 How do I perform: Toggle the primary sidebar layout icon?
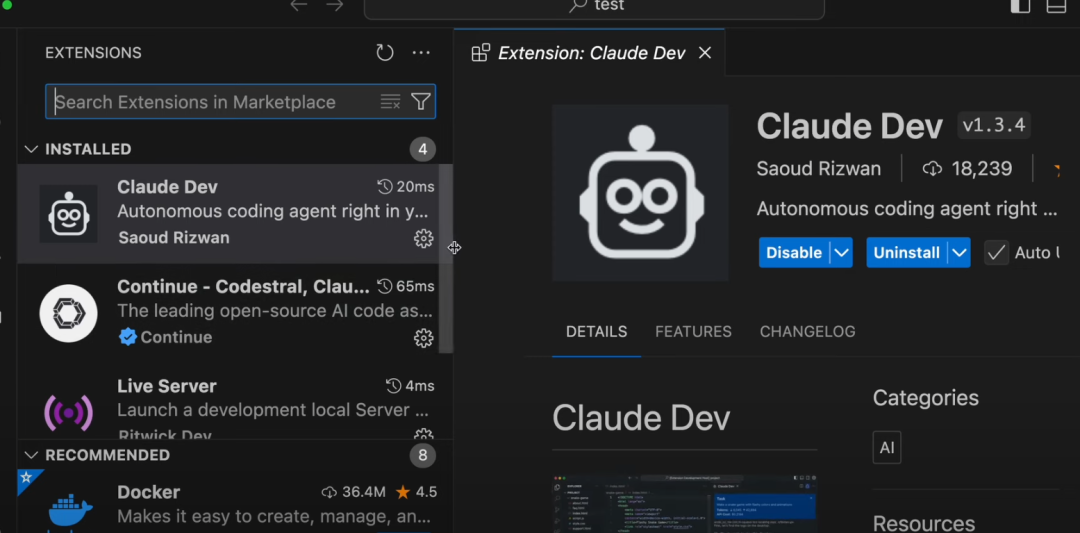1020,6
